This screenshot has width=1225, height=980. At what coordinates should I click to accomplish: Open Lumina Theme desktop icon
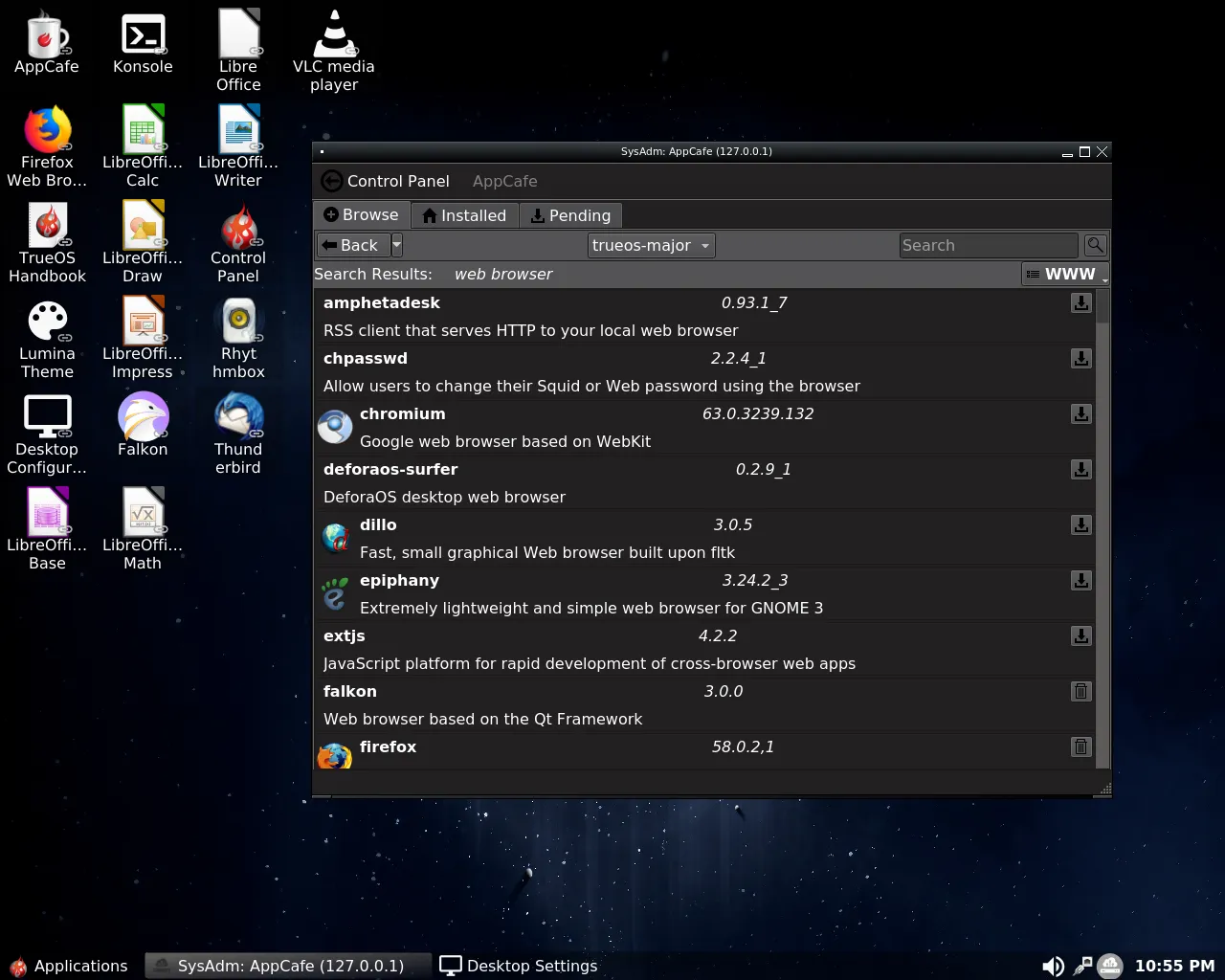click(47, 338)
